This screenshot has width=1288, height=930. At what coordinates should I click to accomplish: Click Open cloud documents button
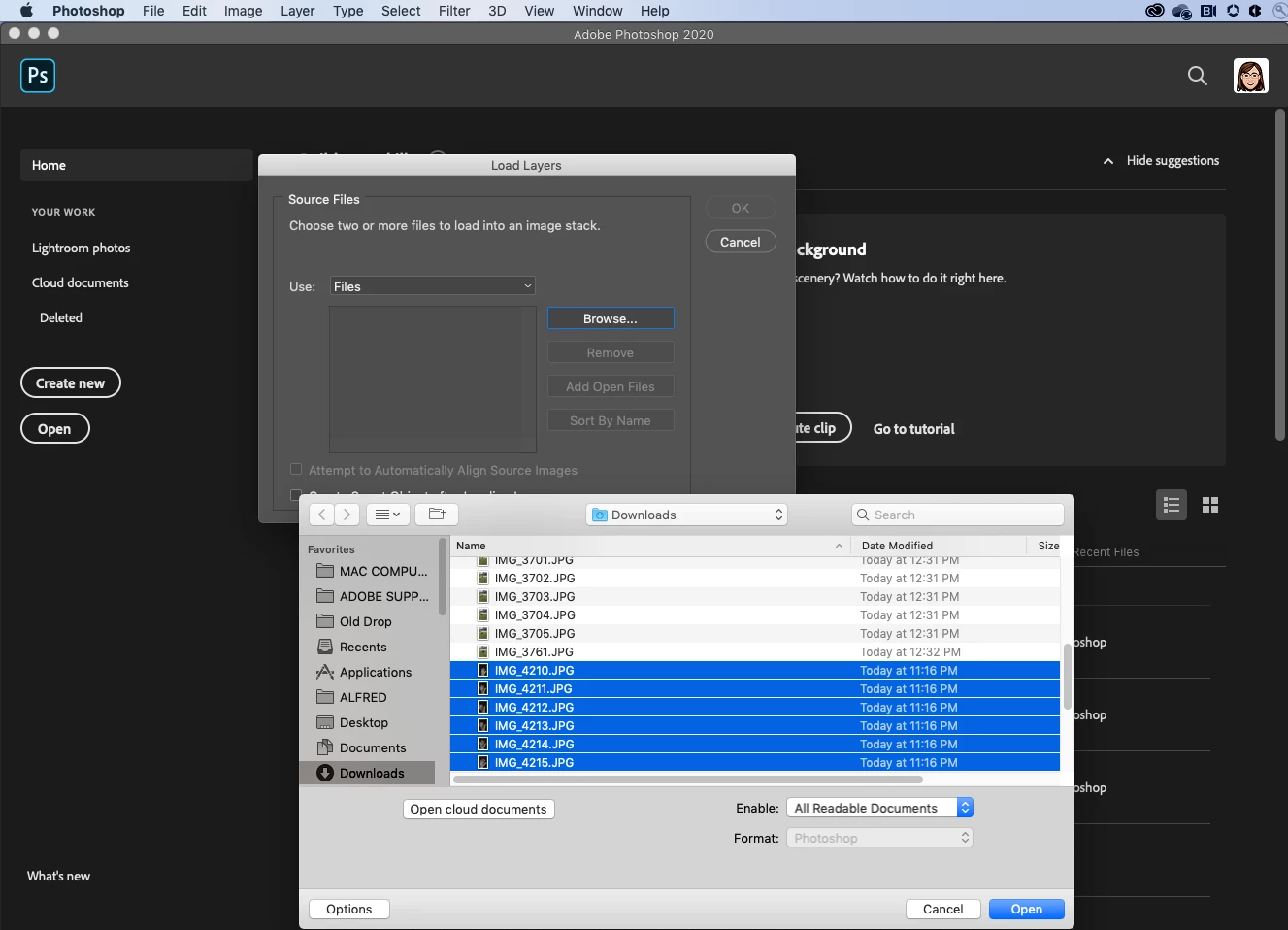tap(479, 809)
